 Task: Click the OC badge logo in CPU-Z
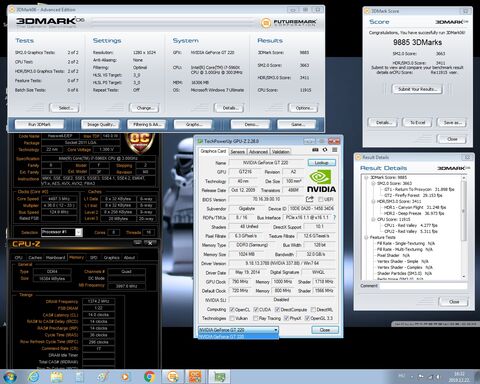click(x=139, y=143)
